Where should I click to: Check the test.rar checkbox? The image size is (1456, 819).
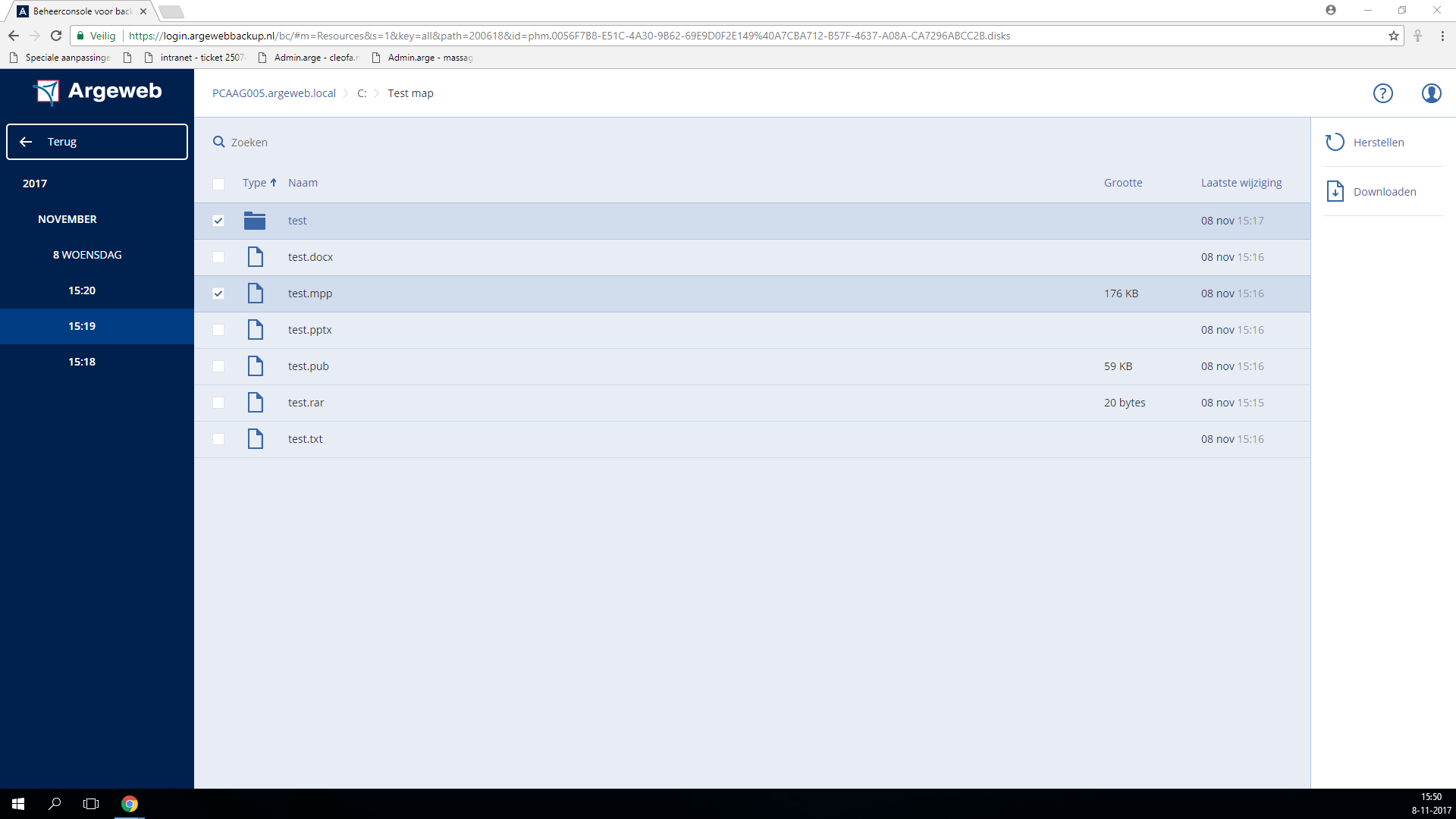[218, 403]
